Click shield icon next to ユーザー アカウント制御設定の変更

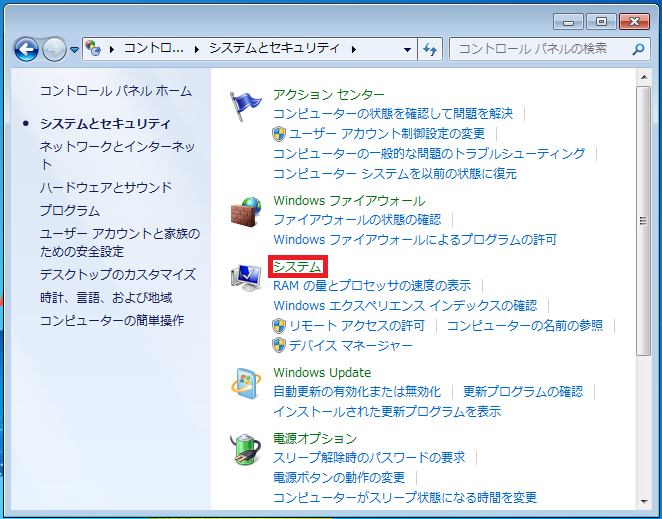tap(279, 134)
